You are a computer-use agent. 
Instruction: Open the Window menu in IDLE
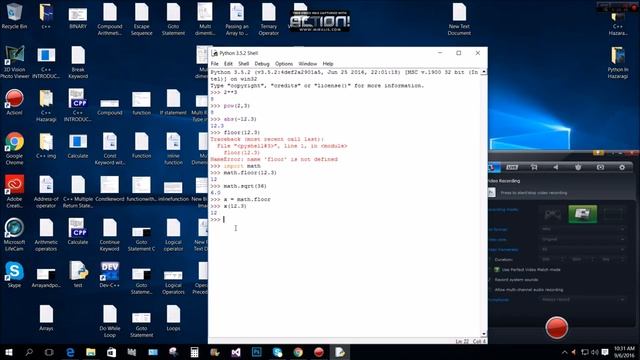pos(307,64)
